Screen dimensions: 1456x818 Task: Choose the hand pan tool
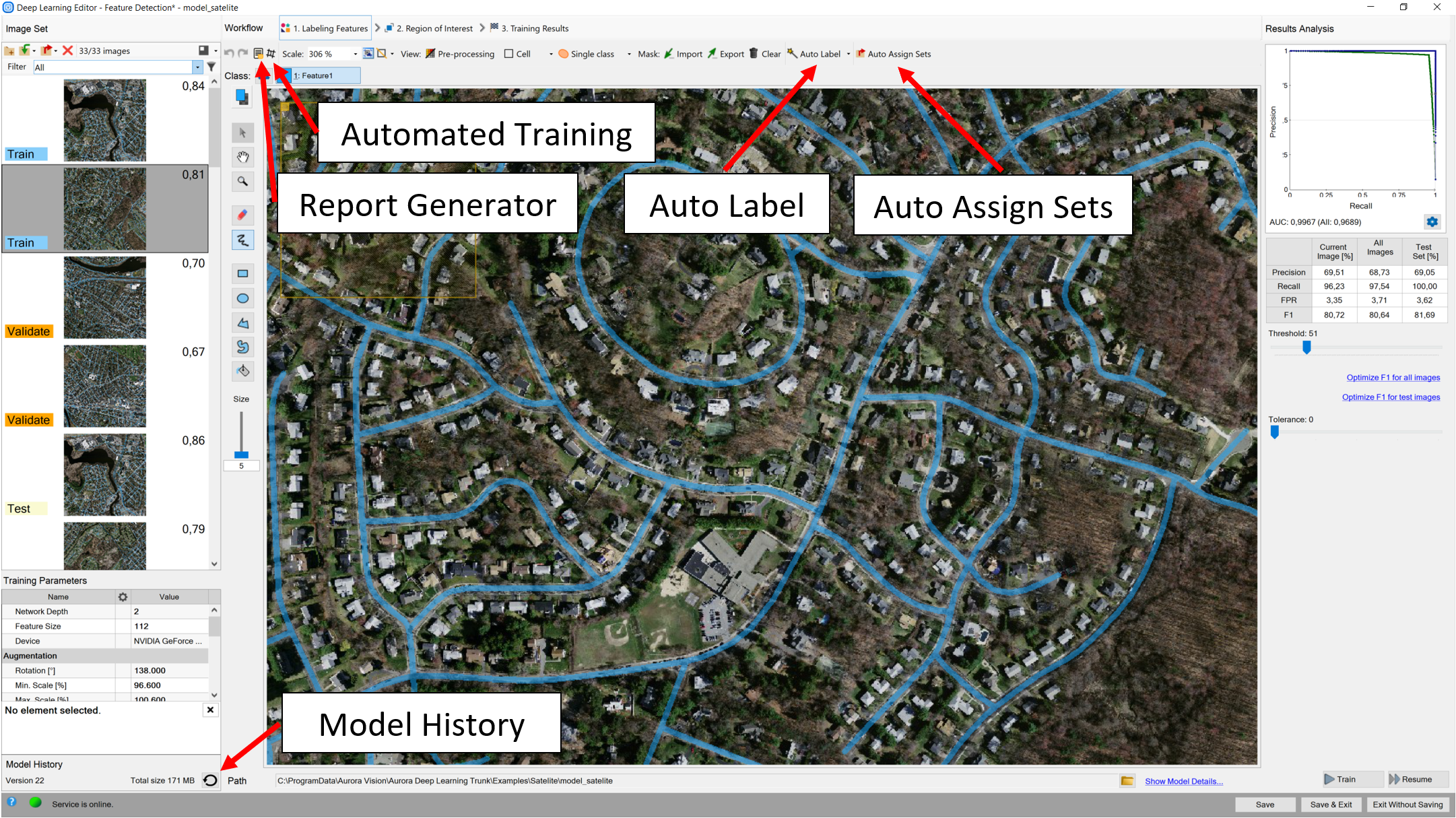click(242, 157)
